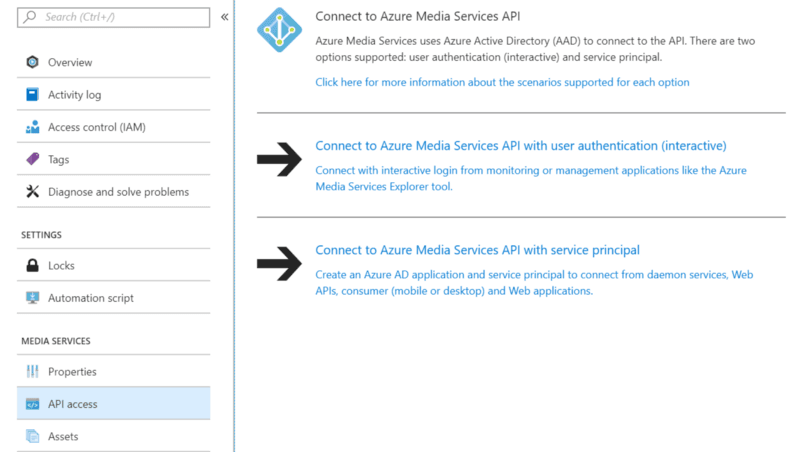
Task: Click the Locks padlock icon
Action: [32, 265]
